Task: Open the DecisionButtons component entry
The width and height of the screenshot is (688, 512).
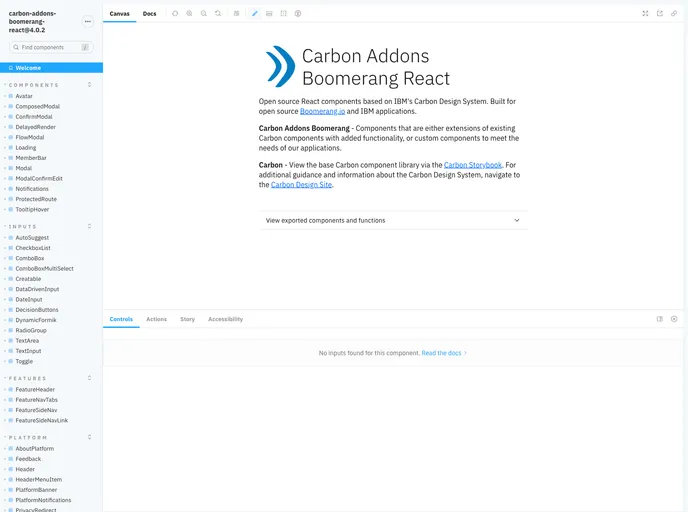Action: click(x=37, y=310)
